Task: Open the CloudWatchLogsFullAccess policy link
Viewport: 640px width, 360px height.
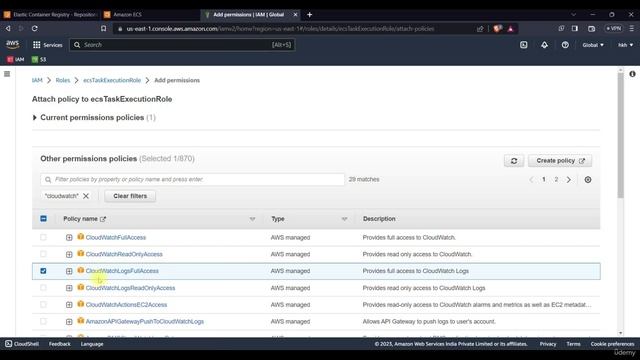Action: [x=122, y=271]
